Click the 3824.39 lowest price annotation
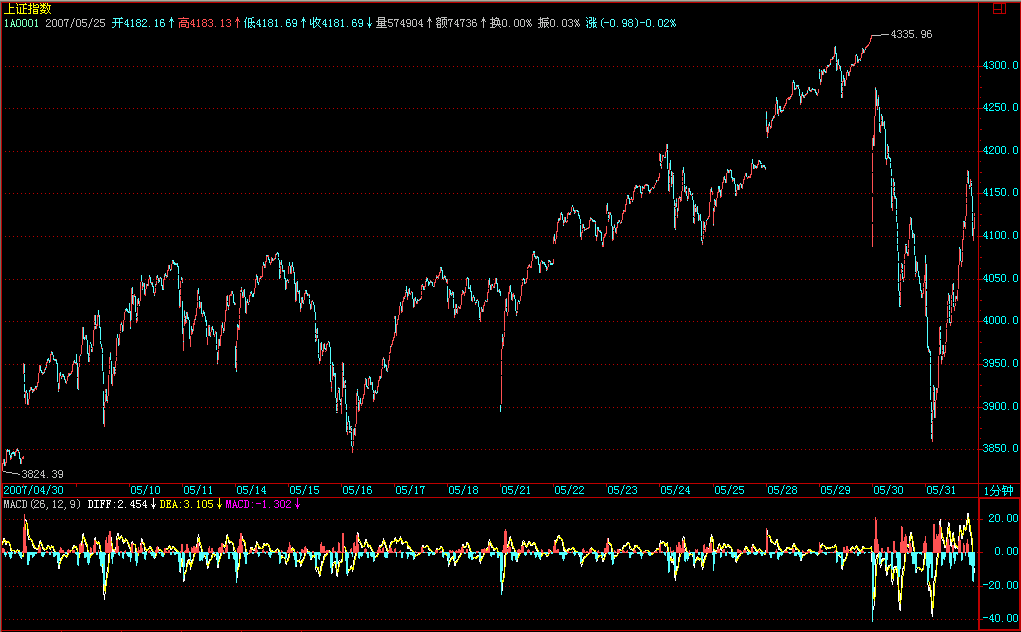This screenshot has width=1021, height=632. point(42,473)
